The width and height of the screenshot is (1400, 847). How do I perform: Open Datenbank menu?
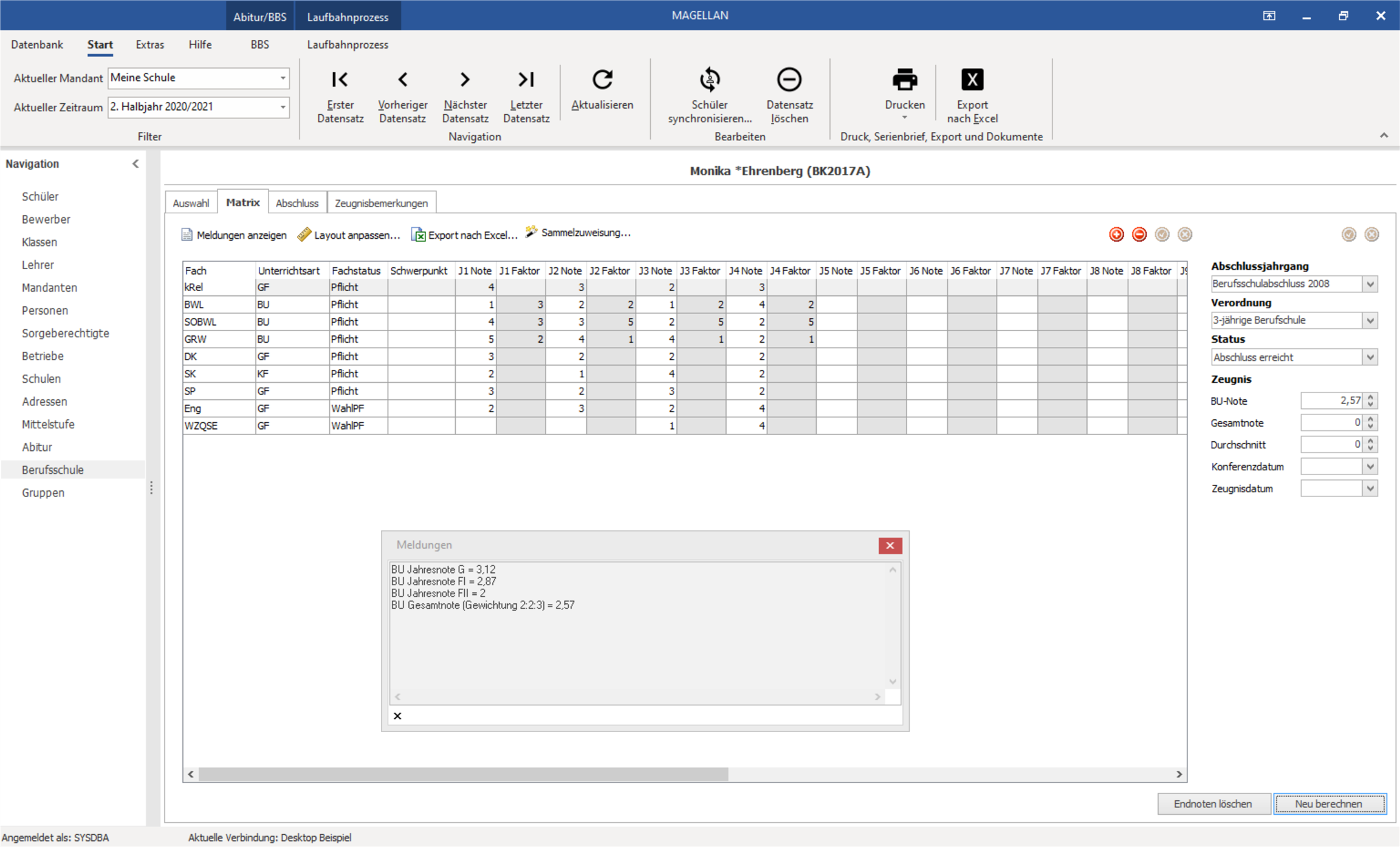(37, 44)
